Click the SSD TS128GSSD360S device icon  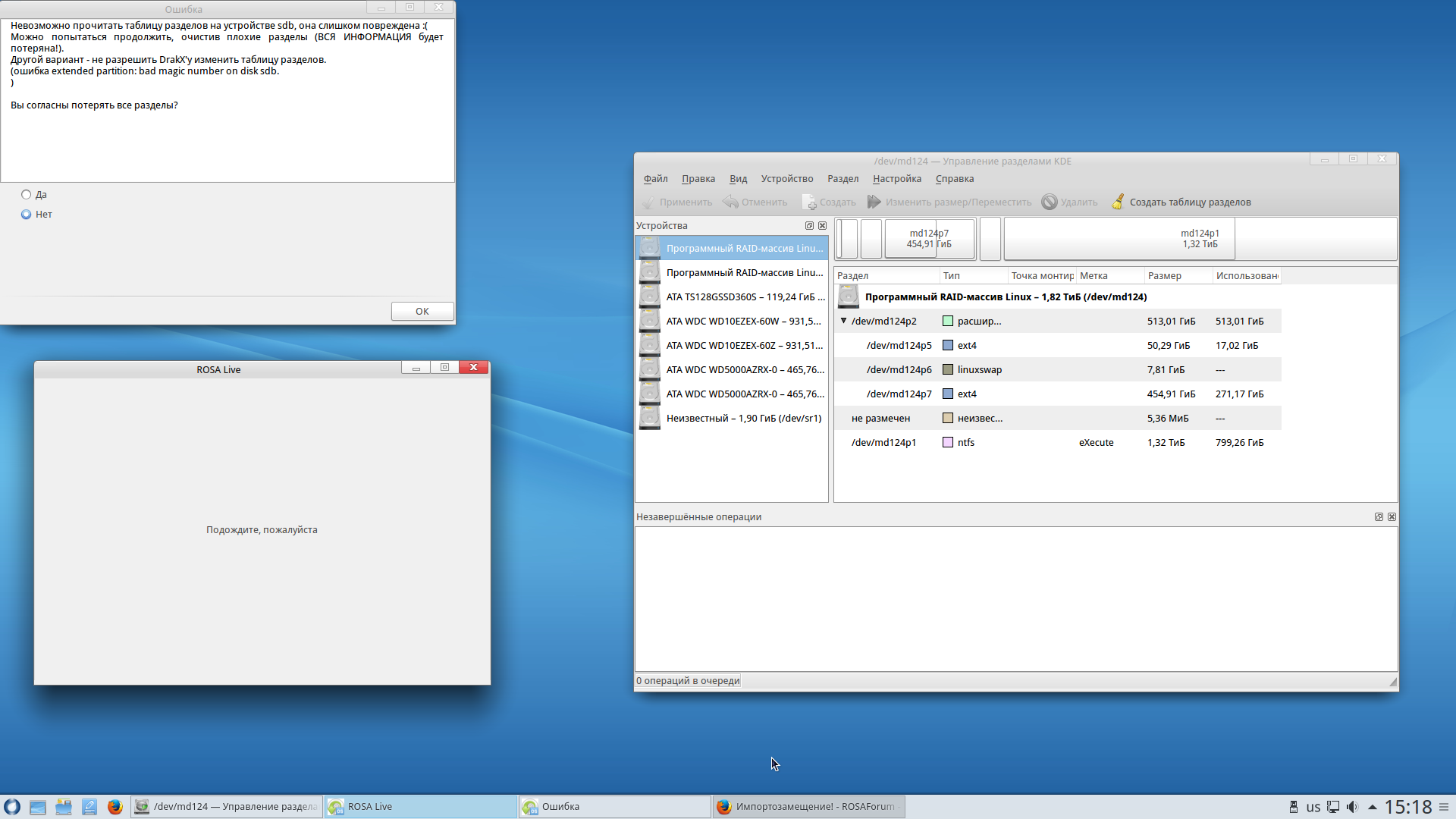(x=649, y=297)
